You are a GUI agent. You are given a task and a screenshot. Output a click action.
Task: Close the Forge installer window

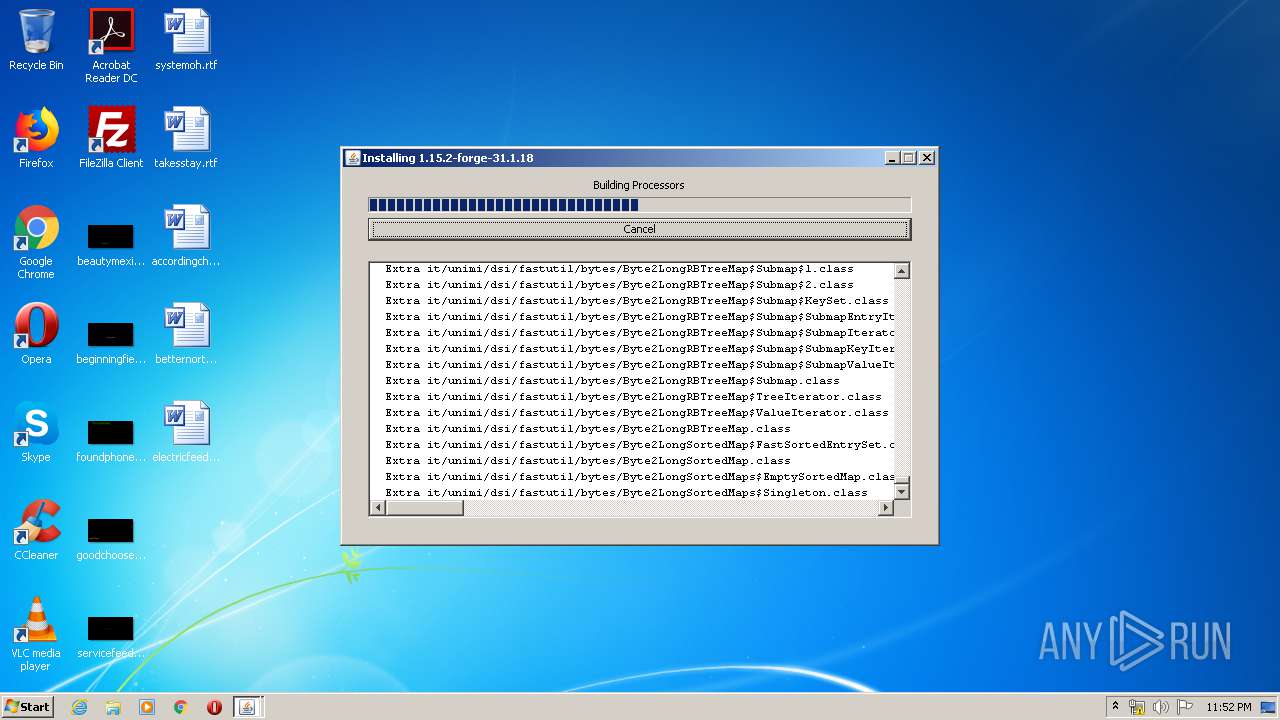927,158
